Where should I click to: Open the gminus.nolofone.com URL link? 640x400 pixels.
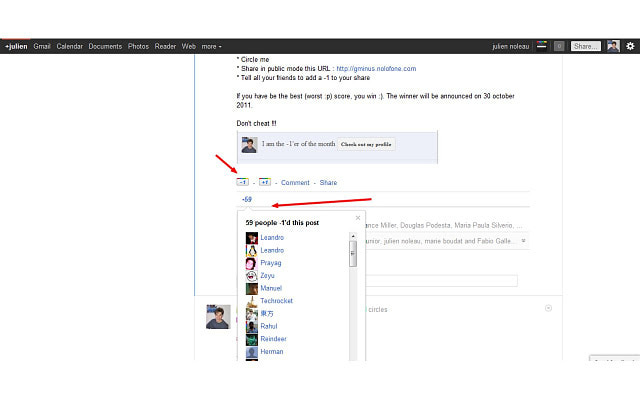click(x=375, y=69)
